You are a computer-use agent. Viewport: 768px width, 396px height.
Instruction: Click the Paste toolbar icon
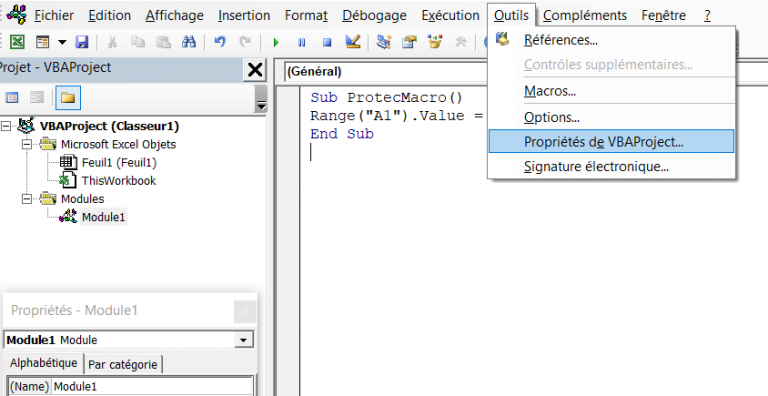163,42
